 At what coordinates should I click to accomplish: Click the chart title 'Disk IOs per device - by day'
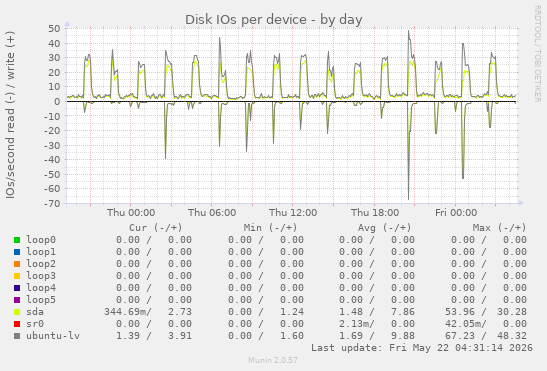274,20
